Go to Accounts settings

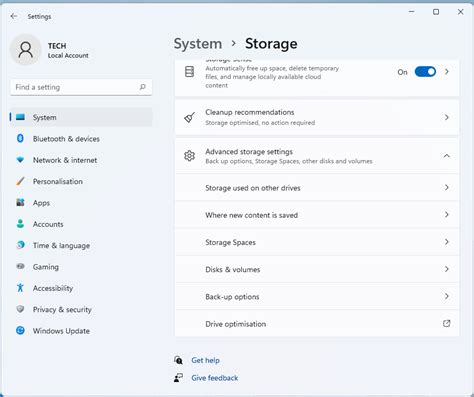tap(81, 224)
